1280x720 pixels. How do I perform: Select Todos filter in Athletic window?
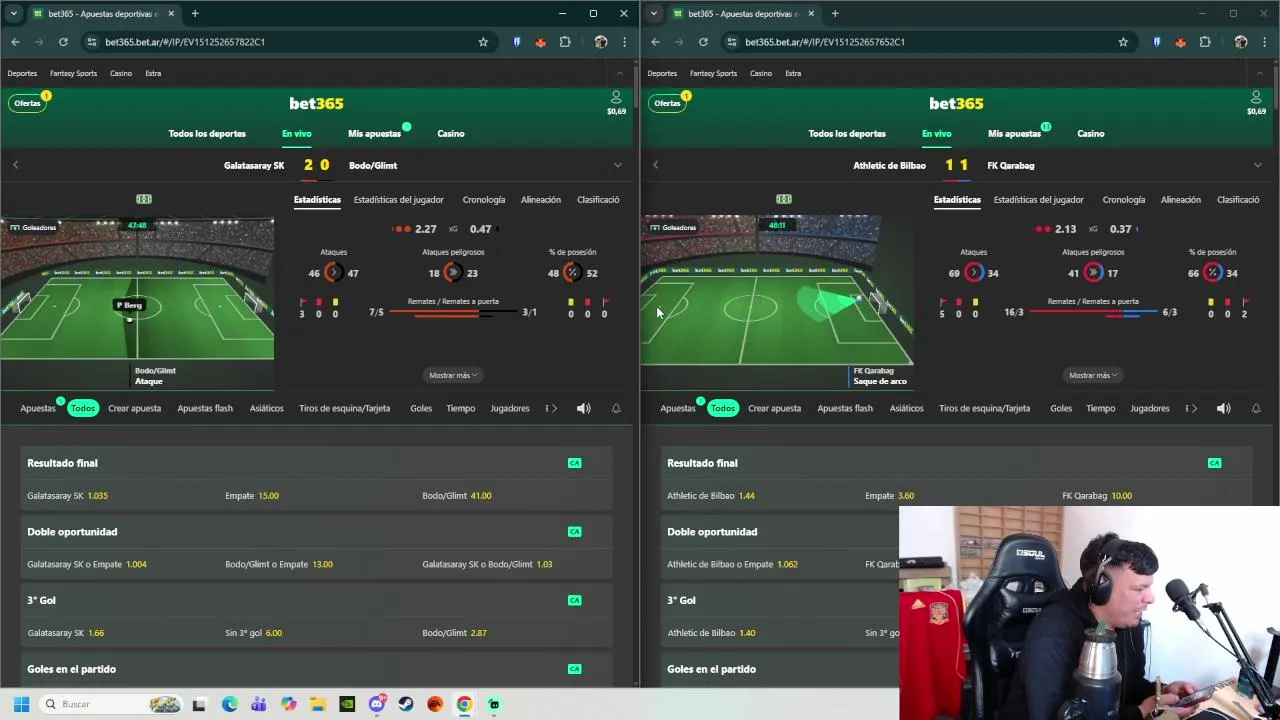tap(723, 408)
